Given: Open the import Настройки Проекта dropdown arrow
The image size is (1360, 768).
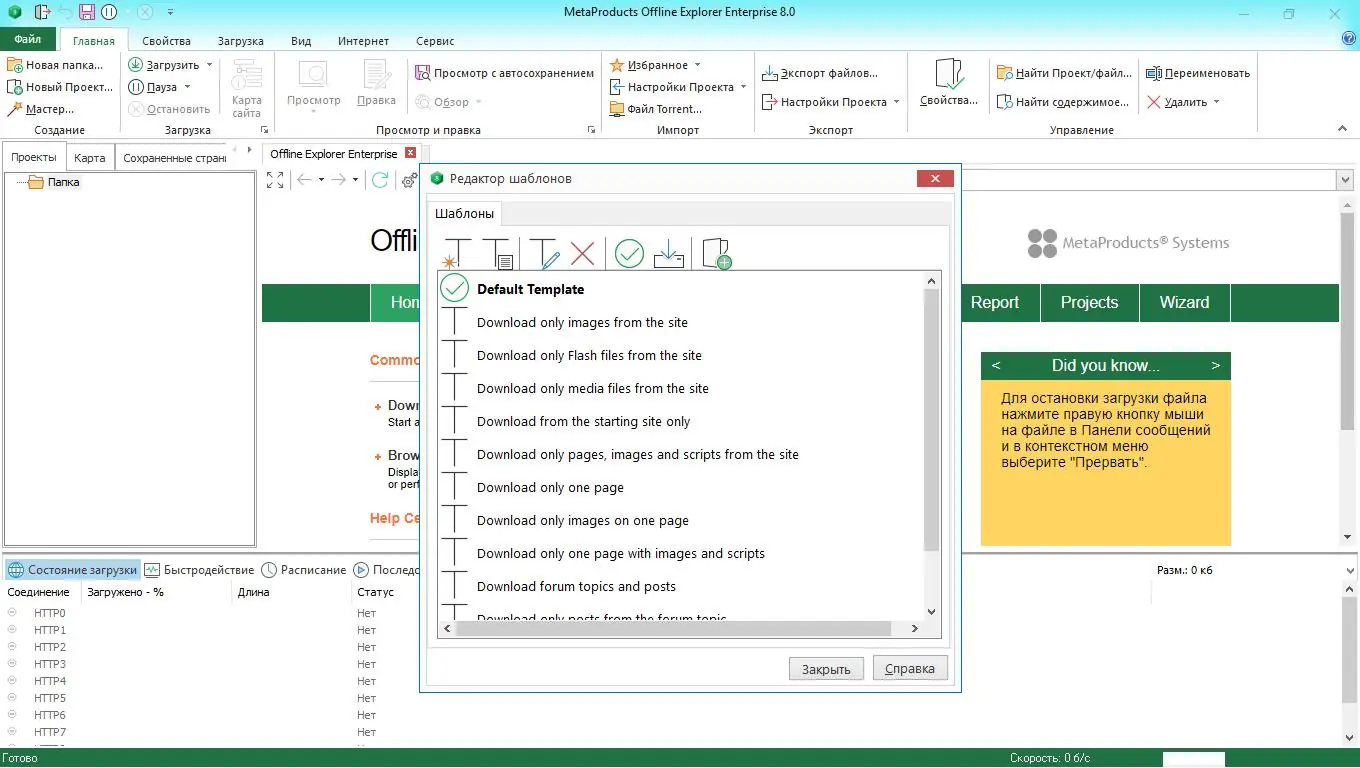Looking at the screenshot, I should (x=743, y=87).
